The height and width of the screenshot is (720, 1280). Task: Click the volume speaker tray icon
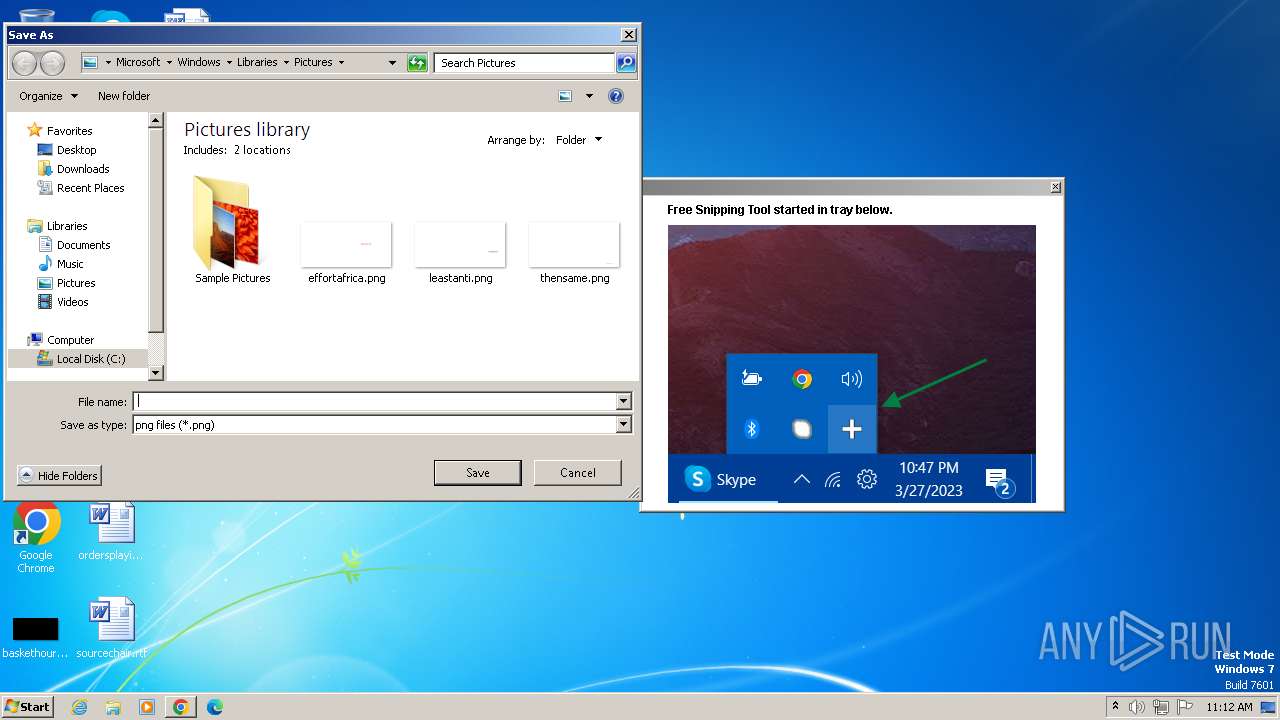tap(1137, 707)
